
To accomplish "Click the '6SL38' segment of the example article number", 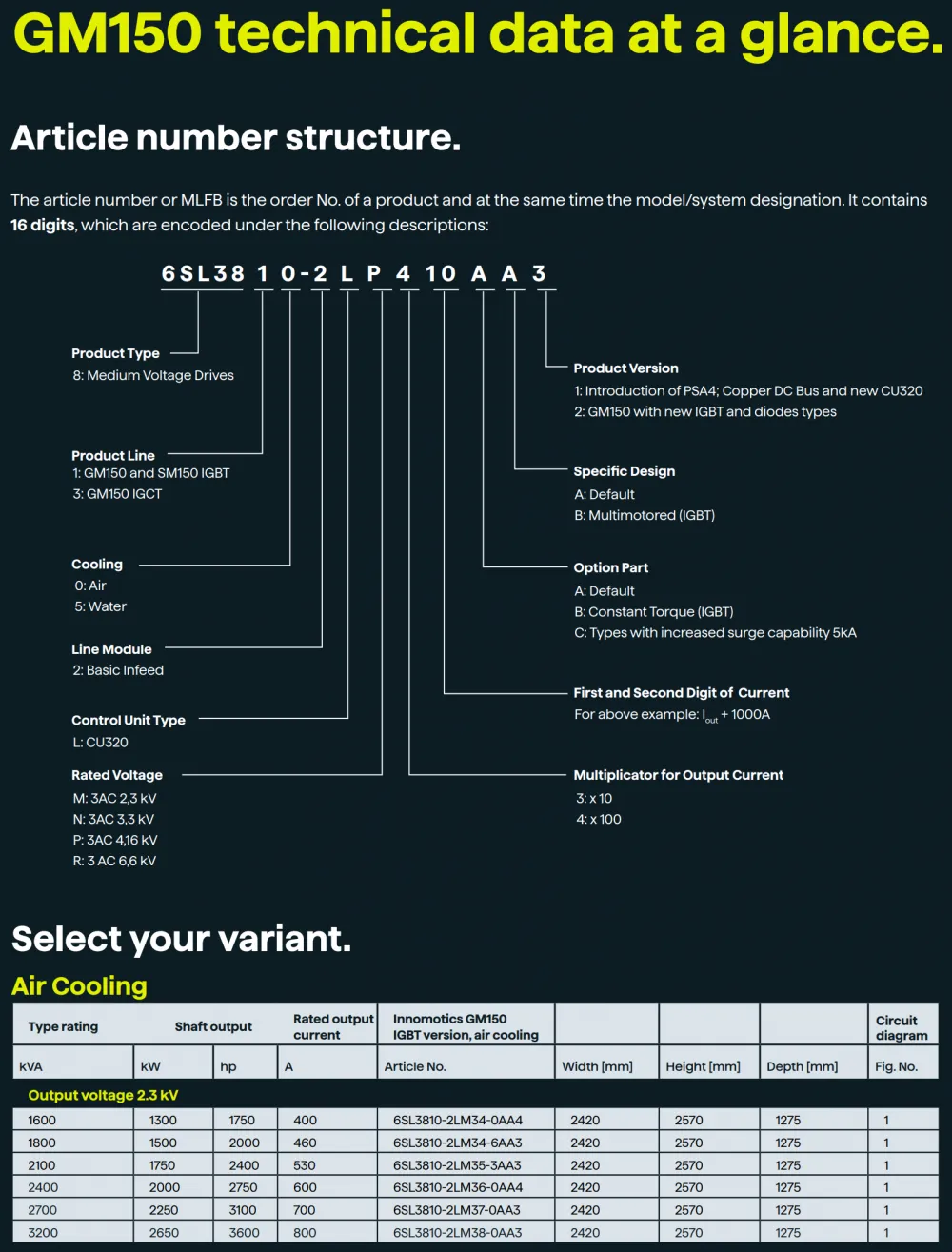I will click(203, 274).
